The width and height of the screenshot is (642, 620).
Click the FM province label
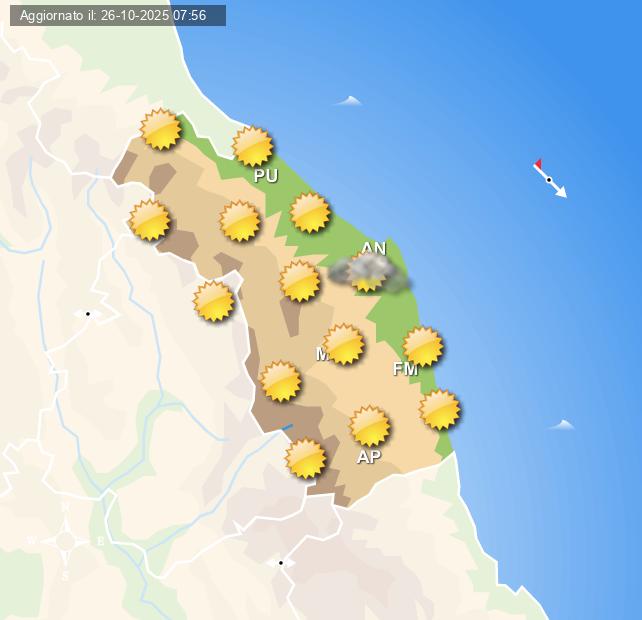tap(405, 369)
